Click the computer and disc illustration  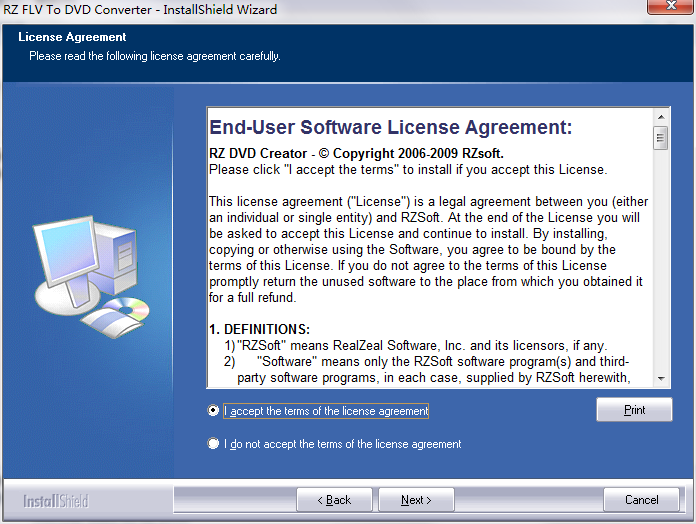[x=91, y=277]
